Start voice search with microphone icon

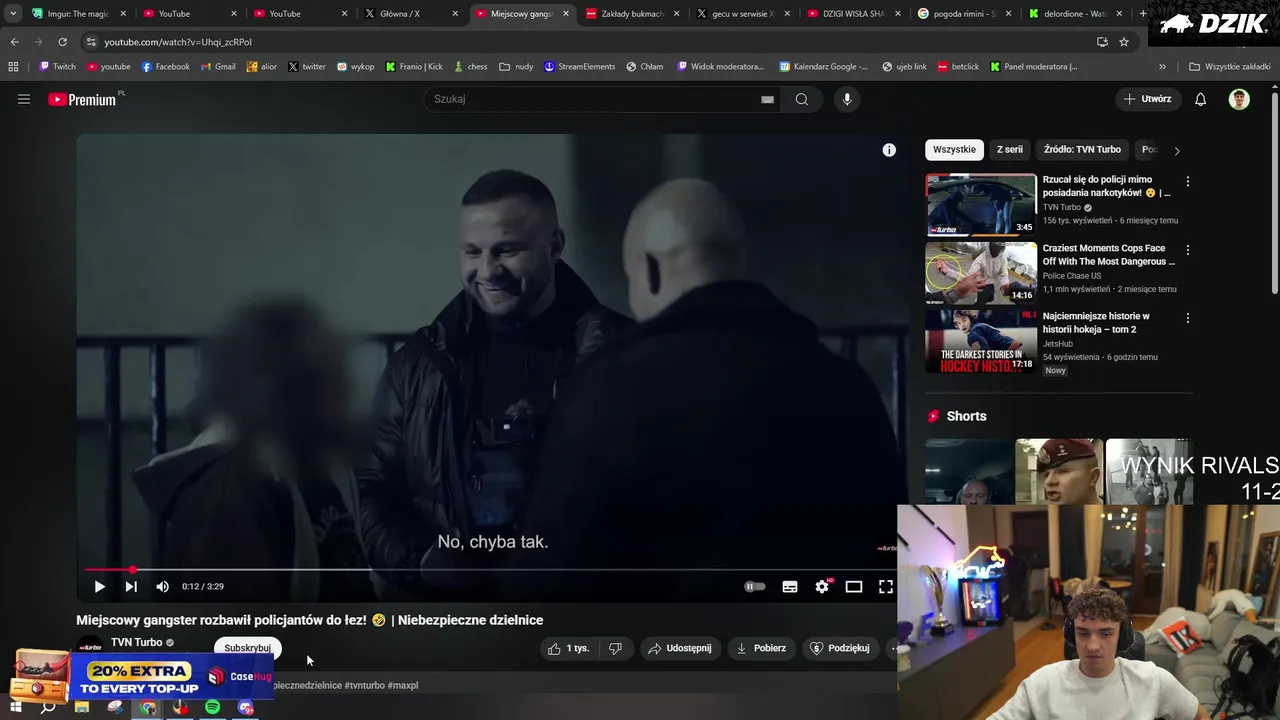coord(847,99)
